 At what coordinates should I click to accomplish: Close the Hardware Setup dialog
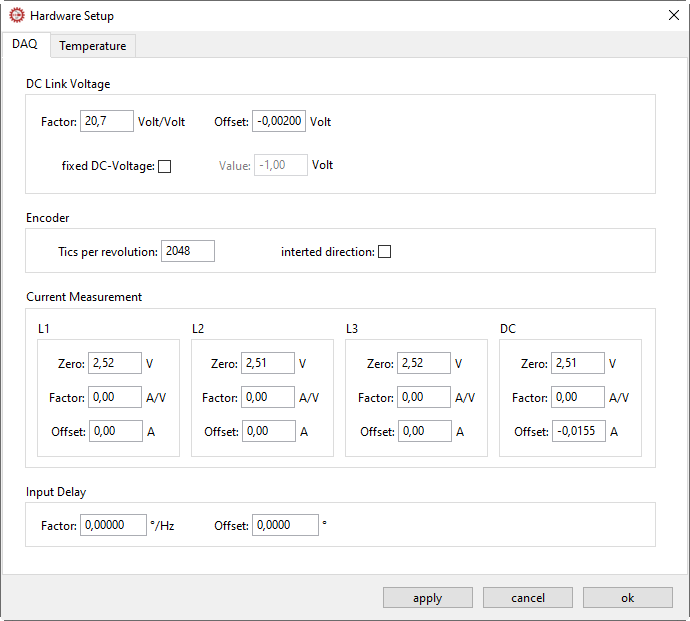click(x=673, y=15)
